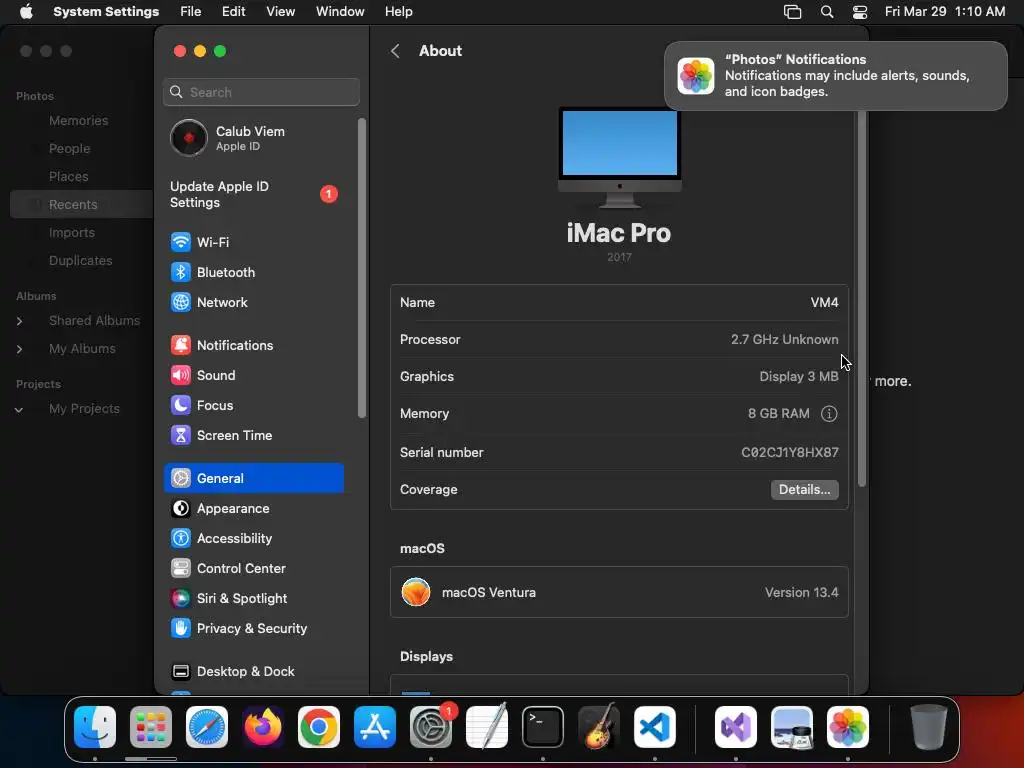Screen dimensions: 1024x768
Task: Open the Apple menu
Action: (x=26, y=12)
